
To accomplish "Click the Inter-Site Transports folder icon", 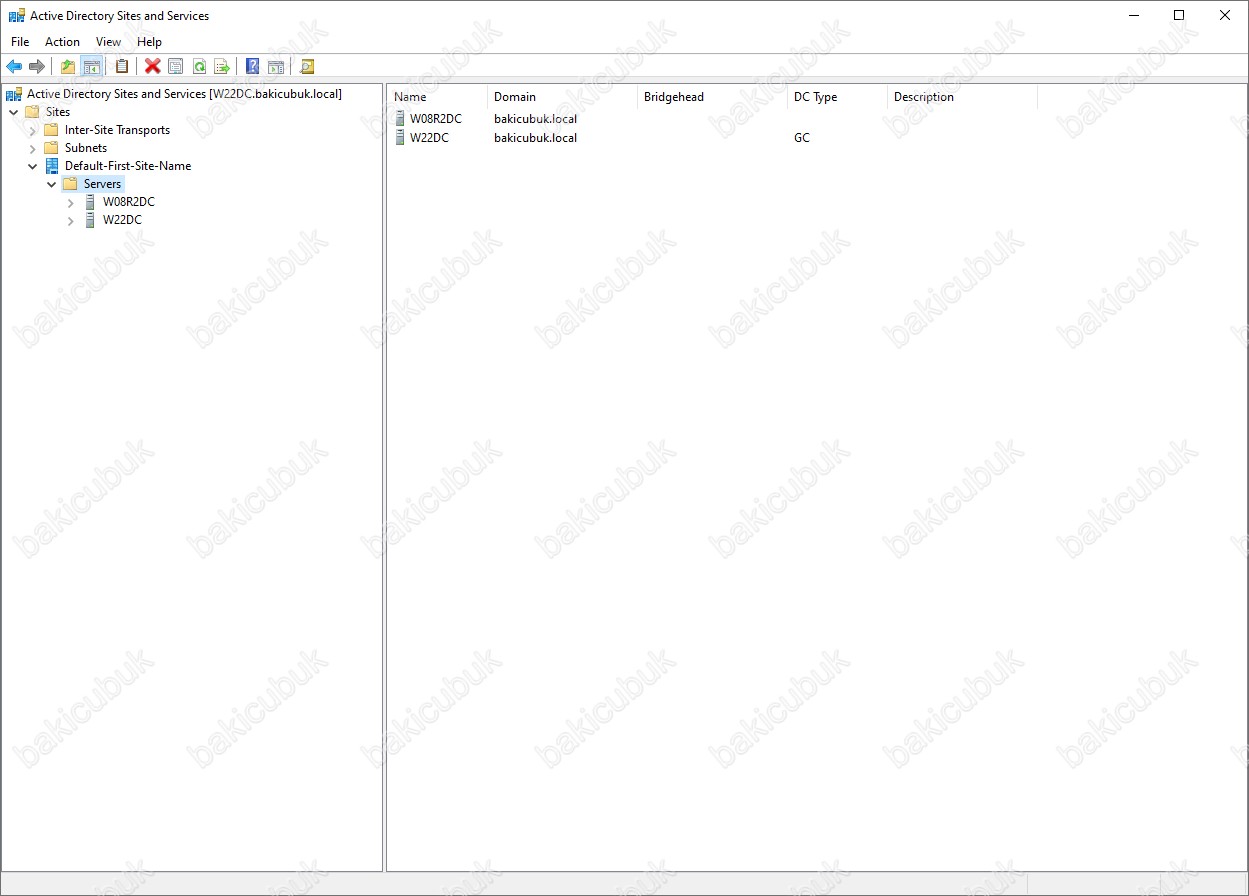I will (x=52, y=130).
